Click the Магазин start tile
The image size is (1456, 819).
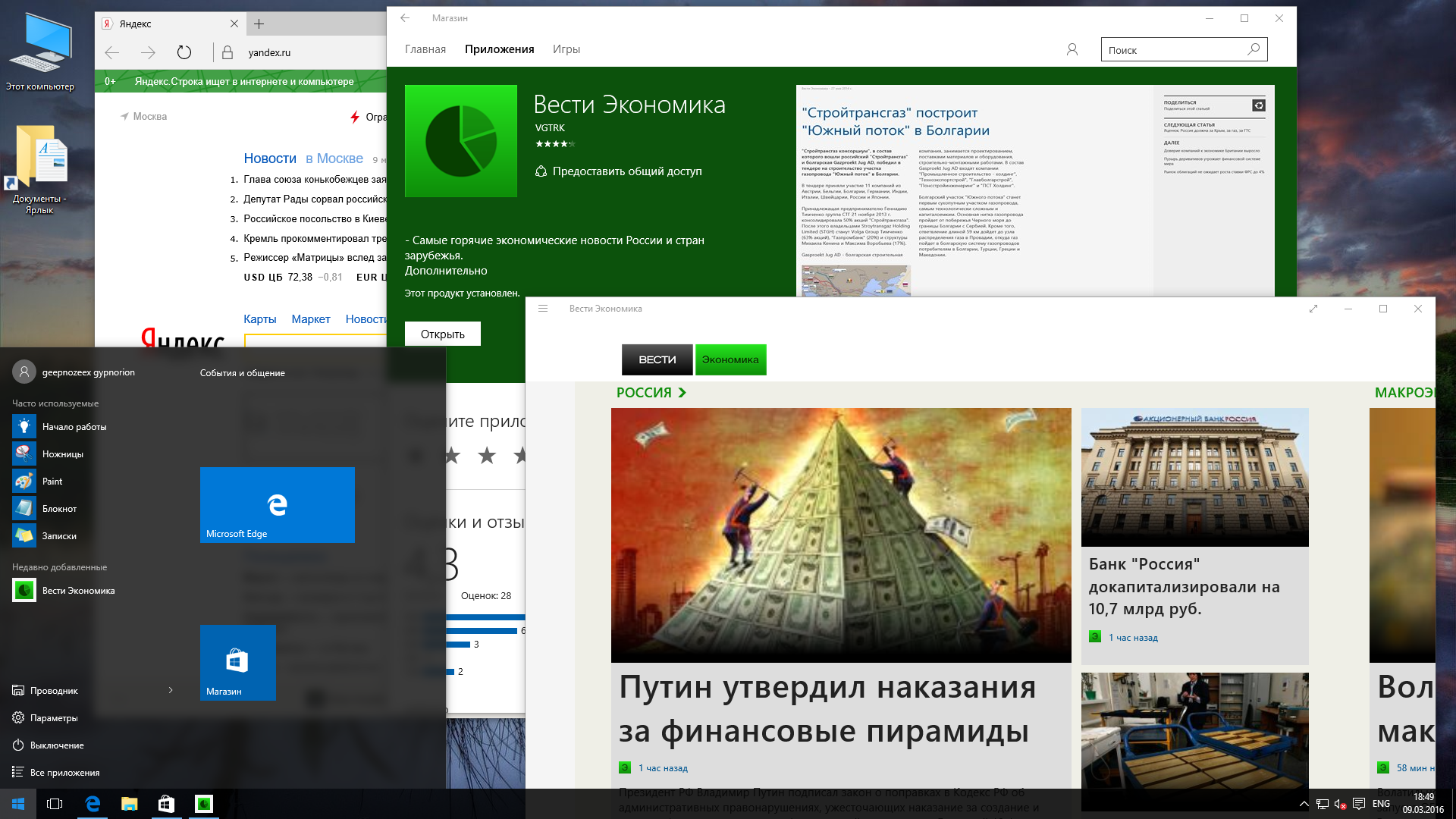(238, 663)
